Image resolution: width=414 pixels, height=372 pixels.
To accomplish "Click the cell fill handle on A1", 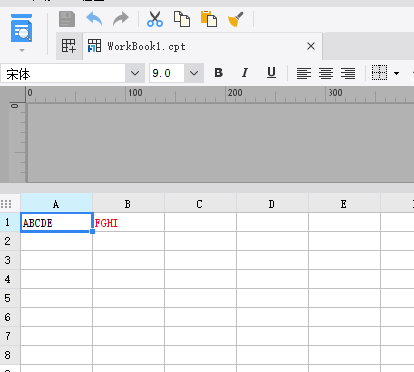I will 92,231.
